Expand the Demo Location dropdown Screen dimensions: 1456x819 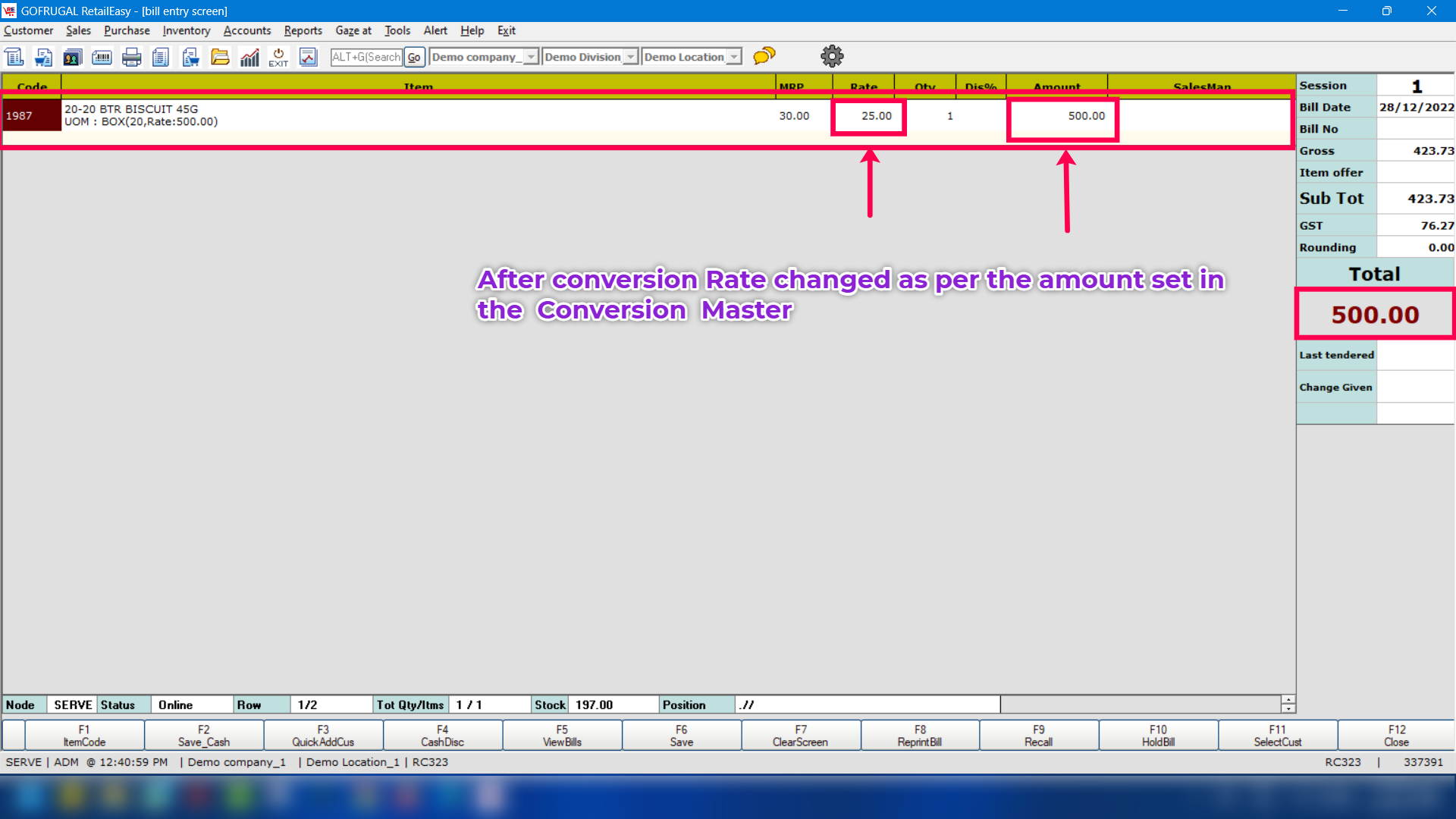(x=733, y=57)
